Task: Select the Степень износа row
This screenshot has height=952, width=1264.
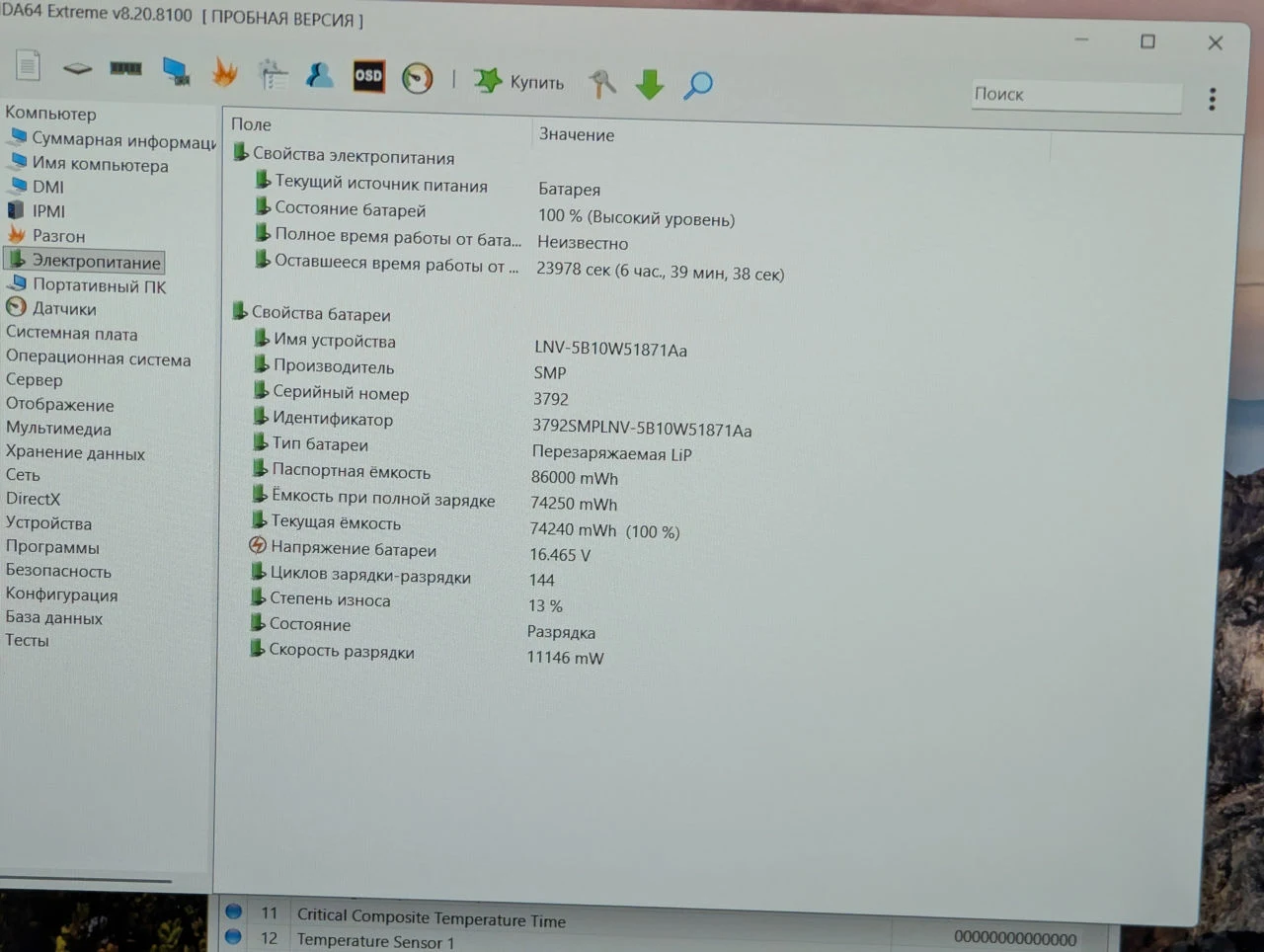Action: pos(406,602)
